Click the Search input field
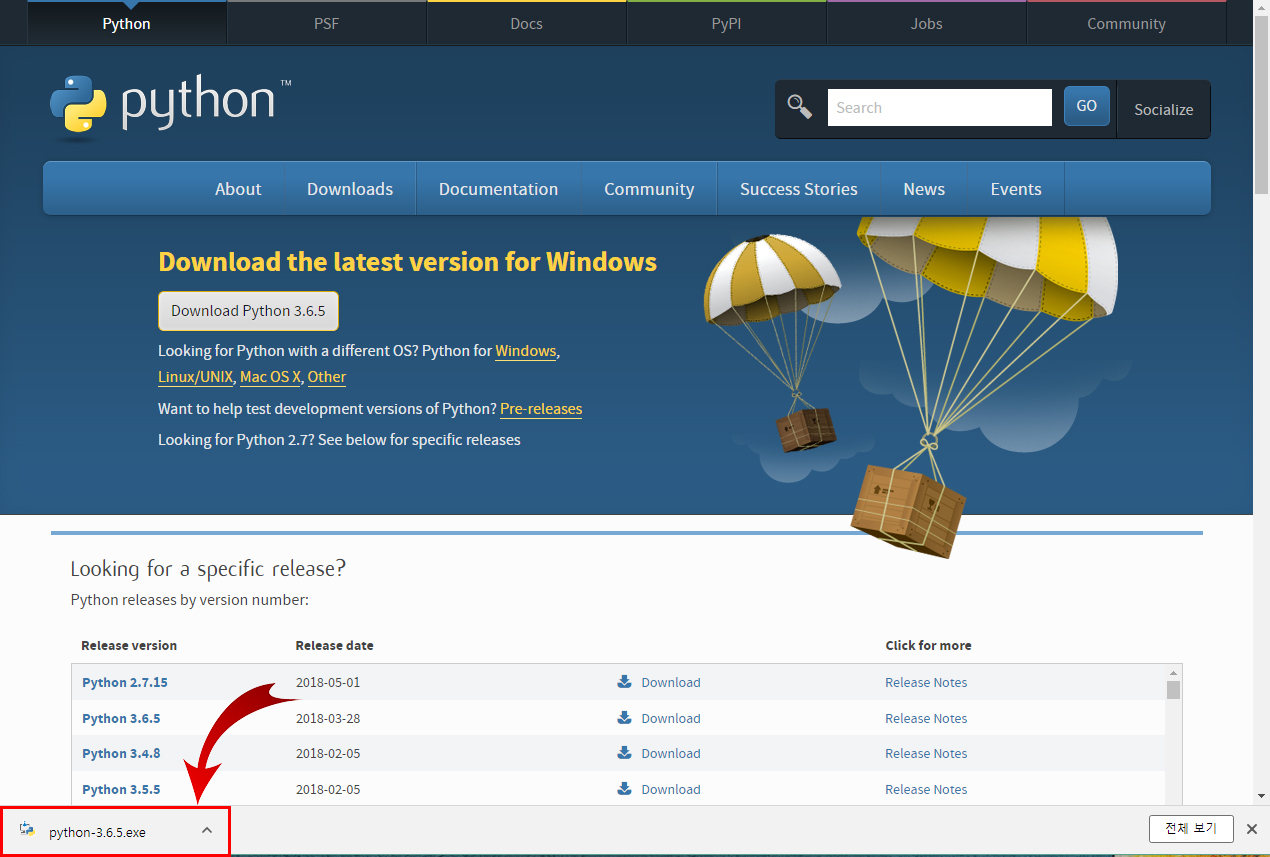This screenshot has height=857, width=1270. pos(940,107)
